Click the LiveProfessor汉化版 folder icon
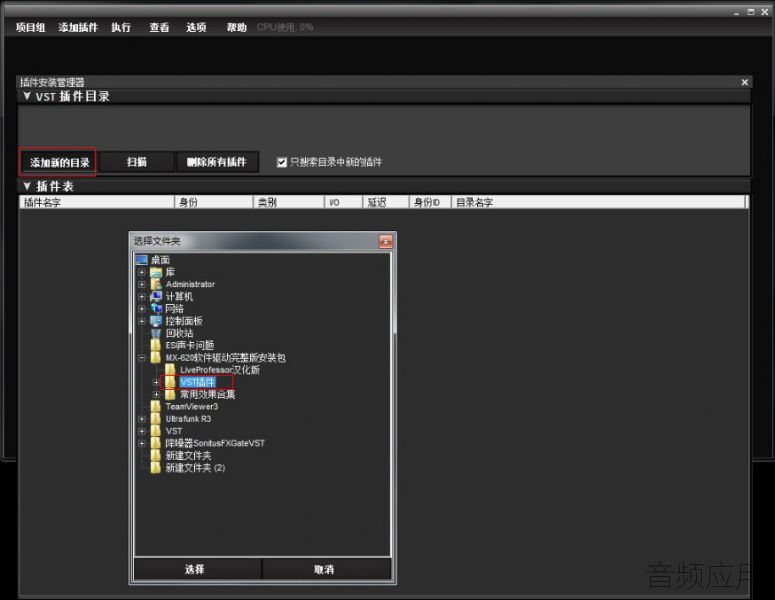Image resolution: width=775 pixels, height=600 pixels. (x=171, y=370)
